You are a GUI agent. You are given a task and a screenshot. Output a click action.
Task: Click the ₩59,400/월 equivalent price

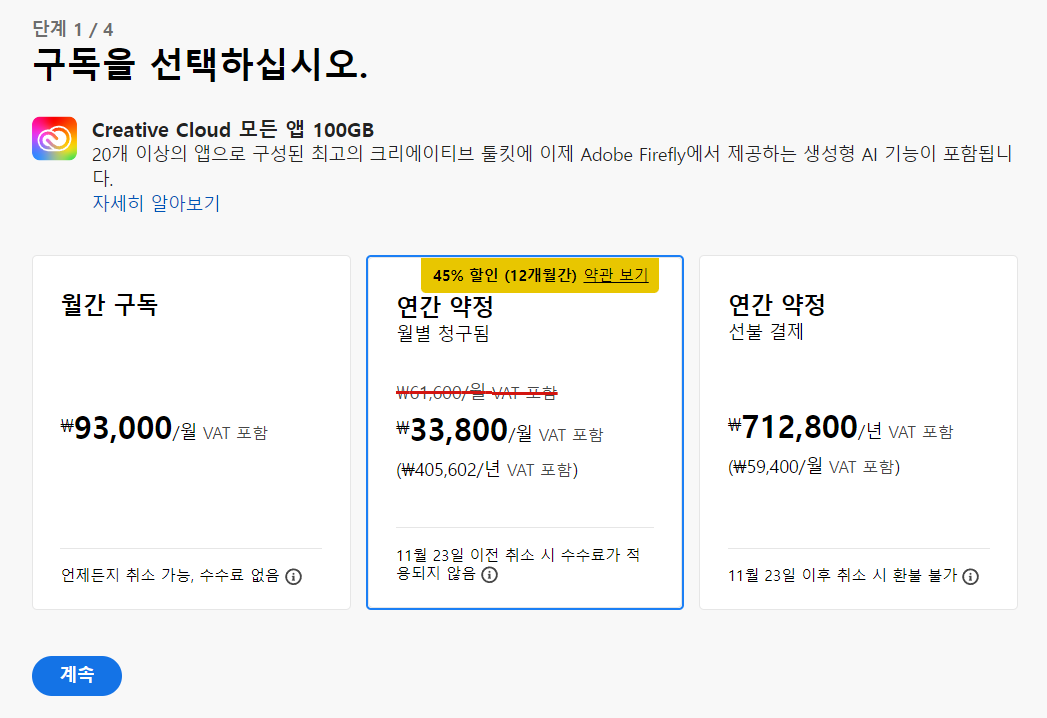[x=814, y=466]
